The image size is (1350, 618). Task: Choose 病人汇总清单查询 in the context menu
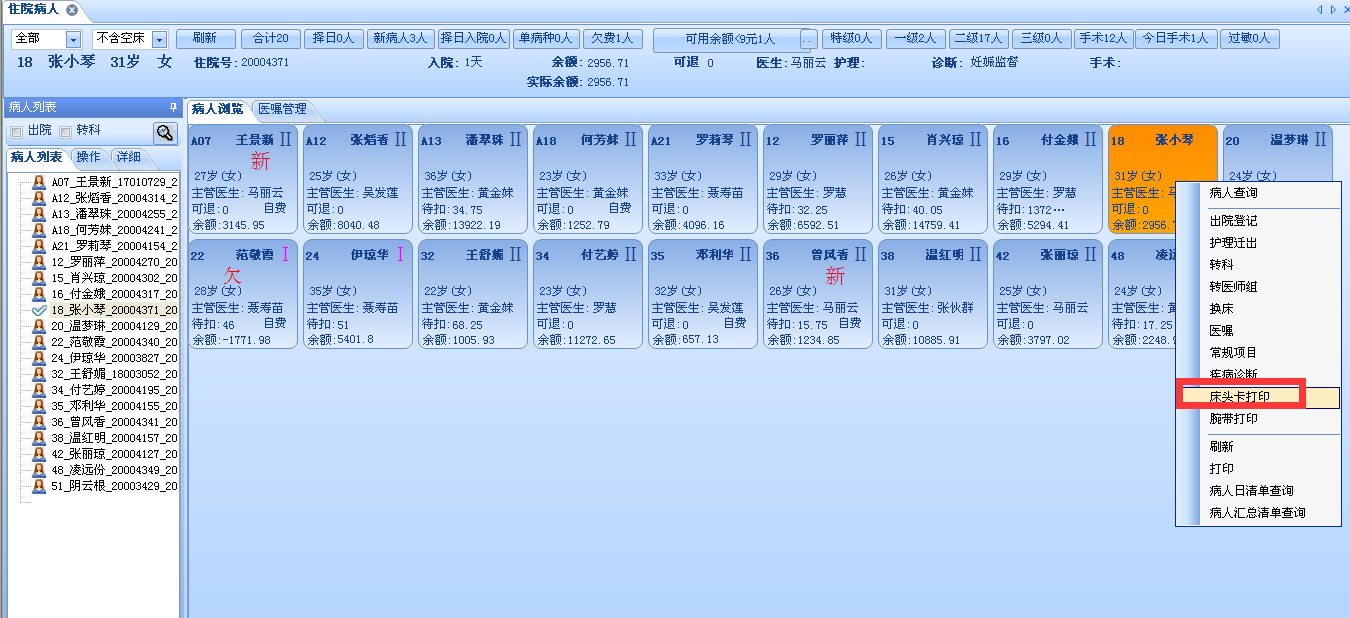(1258, 513)
